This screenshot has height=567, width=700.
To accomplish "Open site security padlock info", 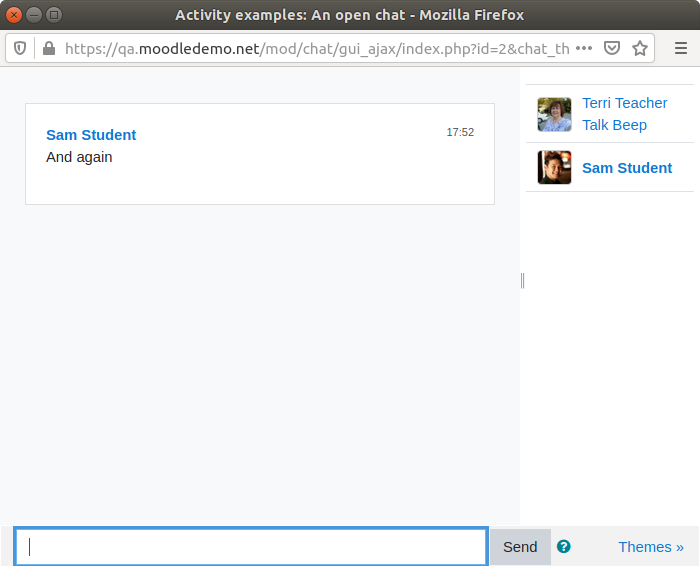I will (49, 48).
